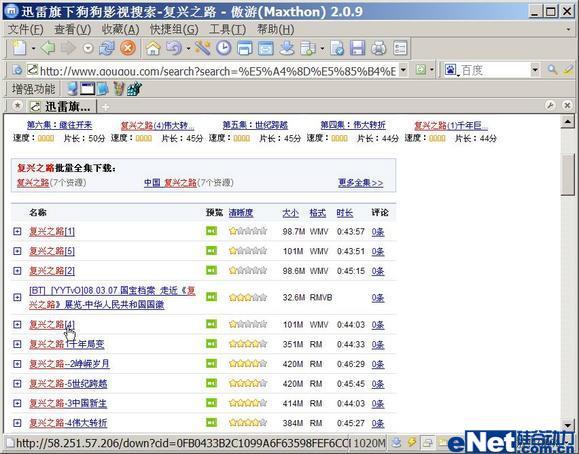
Task: Open a new tab with plus button
Action: [105, 107]
